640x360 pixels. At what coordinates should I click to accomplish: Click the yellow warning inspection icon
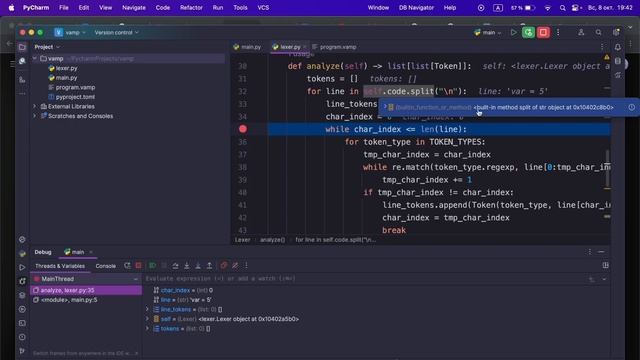[607, 57]
